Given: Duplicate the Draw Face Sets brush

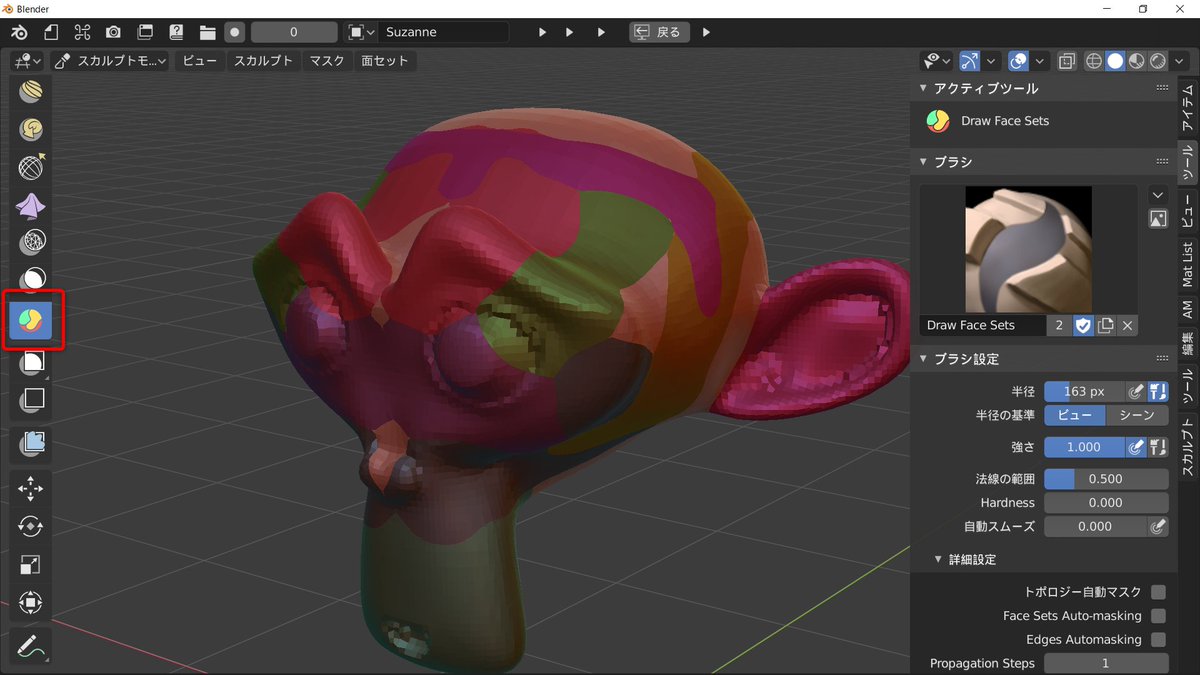Looking at the screenshot, I should [x=1105, y=325].
